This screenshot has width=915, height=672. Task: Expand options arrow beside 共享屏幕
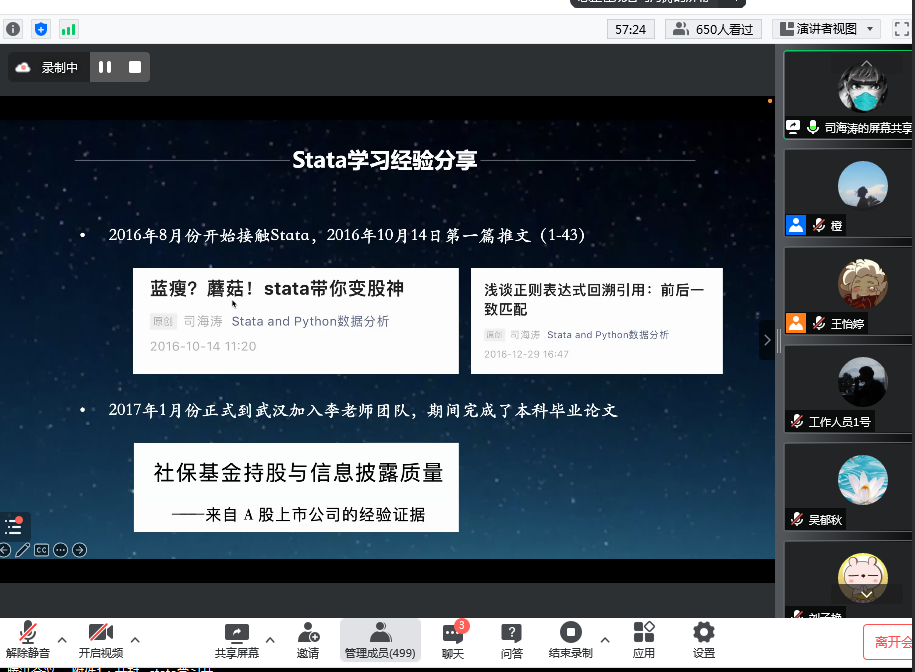pyautogui.click(x=269, y=639)
